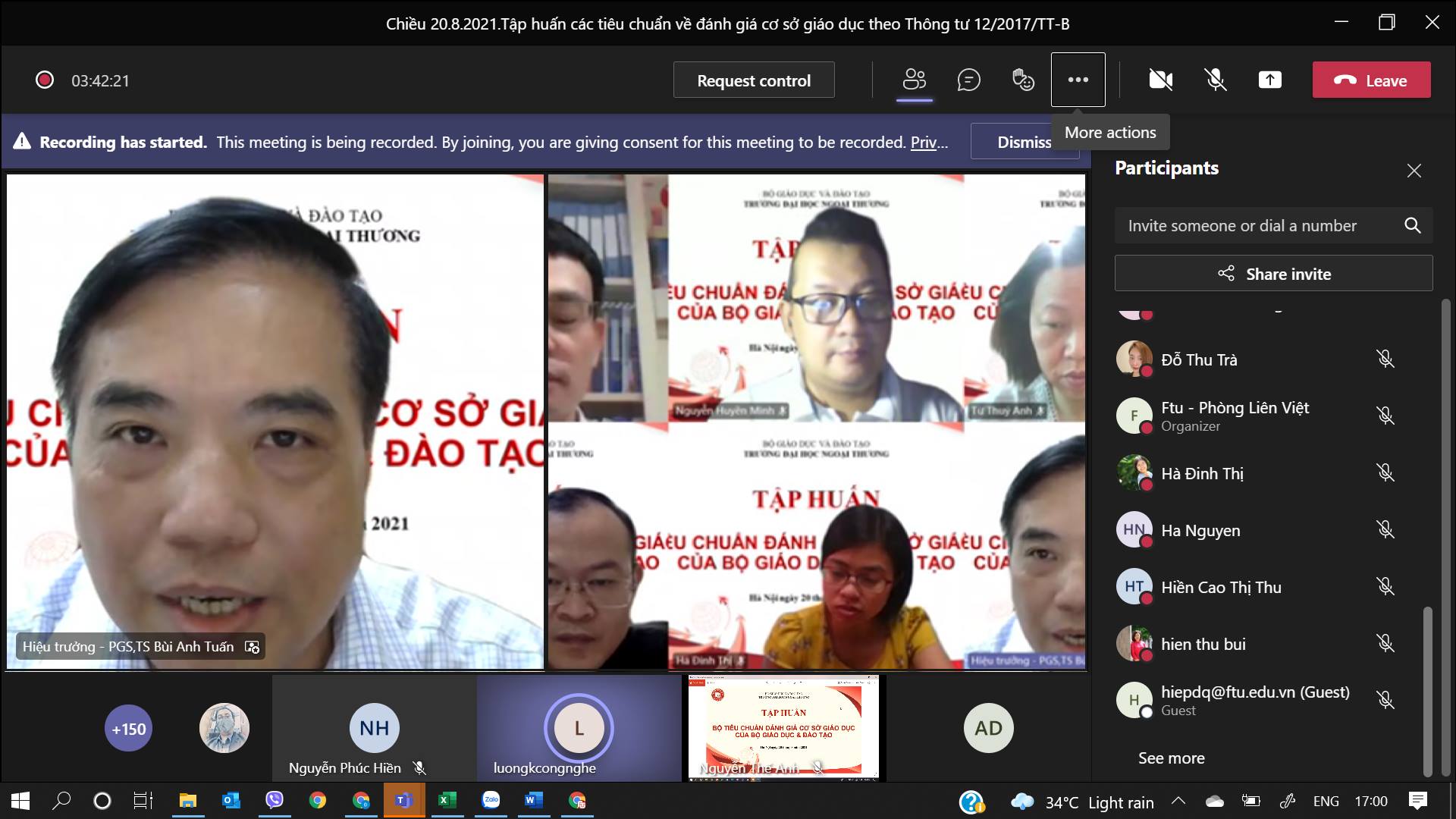Click the muted mic icon for hien thu bui
The width and height of the screenshot is (1456, 819).
1385,643
